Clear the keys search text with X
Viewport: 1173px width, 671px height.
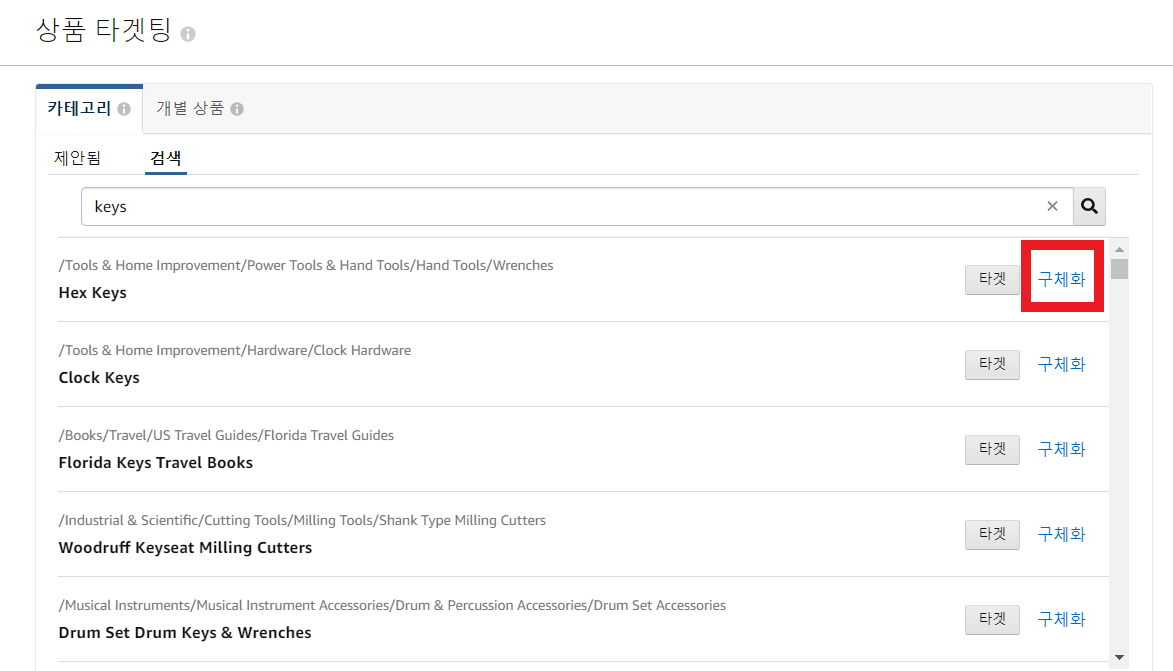1052,206
